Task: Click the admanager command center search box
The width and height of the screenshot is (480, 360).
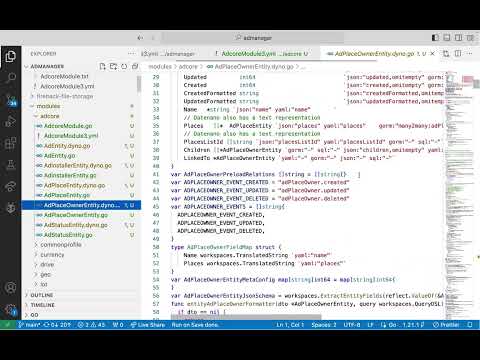Action: 253,38
